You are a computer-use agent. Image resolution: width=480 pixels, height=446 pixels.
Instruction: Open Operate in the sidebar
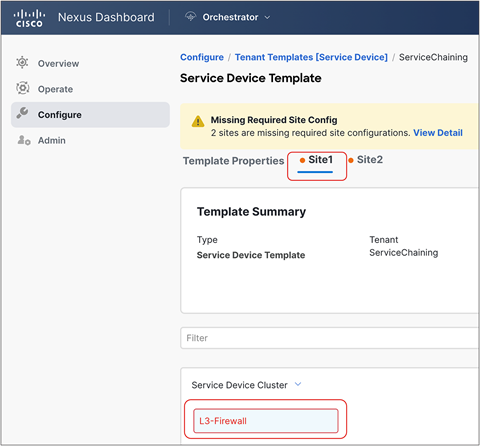(x=55, y=89)
